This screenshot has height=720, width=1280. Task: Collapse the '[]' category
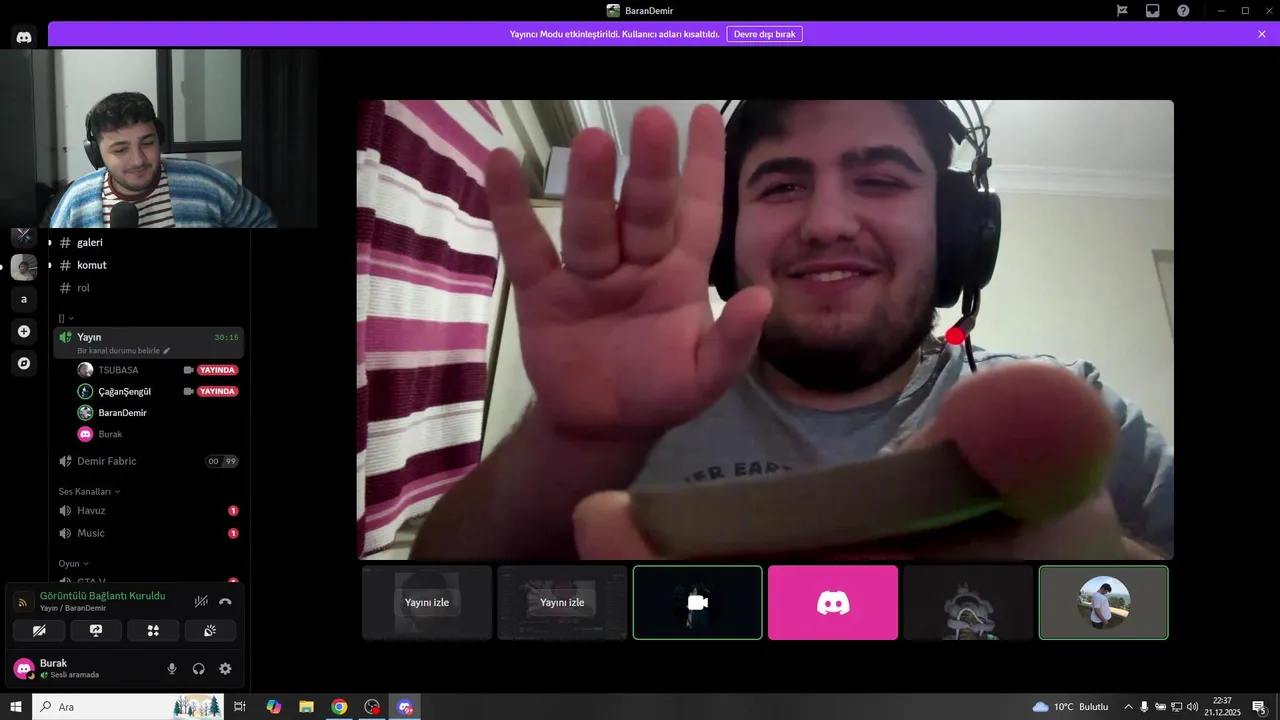(66, 317)
